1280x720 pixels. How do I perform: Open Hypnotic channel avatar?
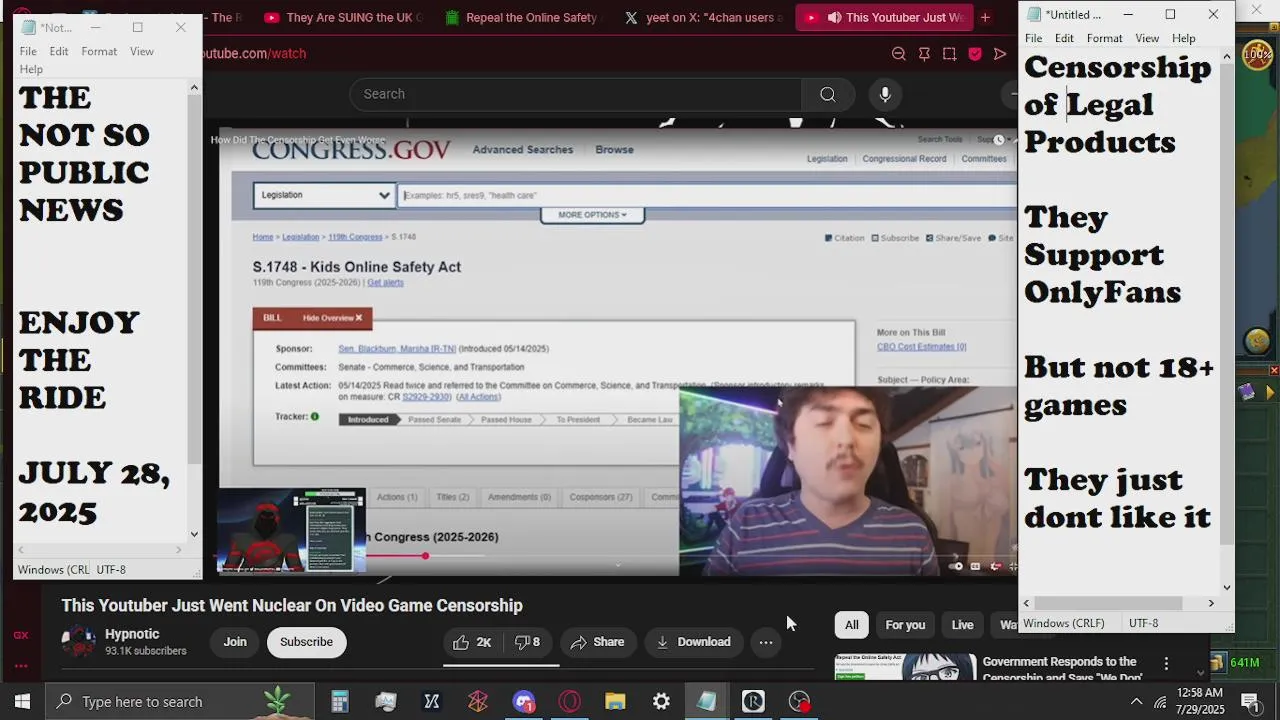[x=79, y=642]
